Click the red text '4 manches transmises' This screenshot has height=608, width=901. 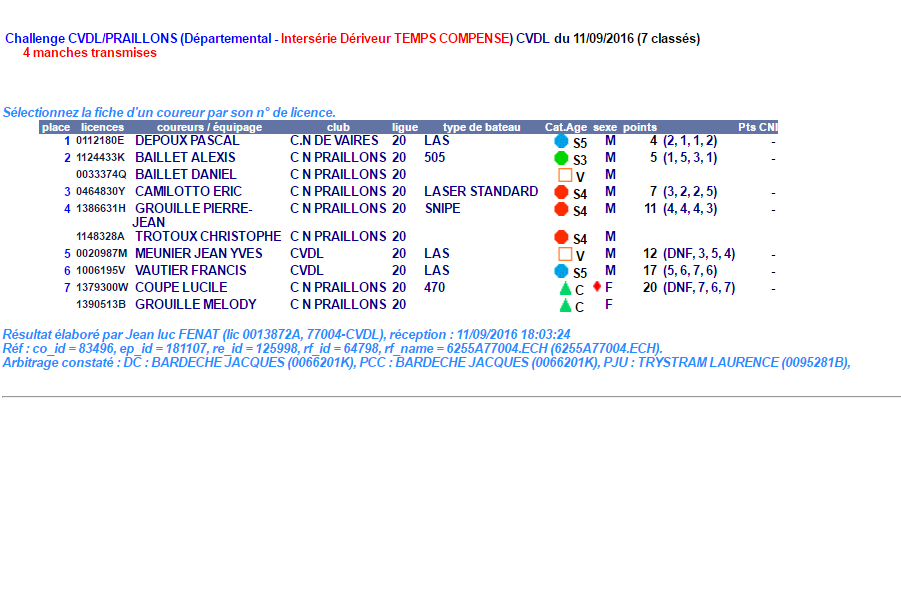(x=90, y=52)
